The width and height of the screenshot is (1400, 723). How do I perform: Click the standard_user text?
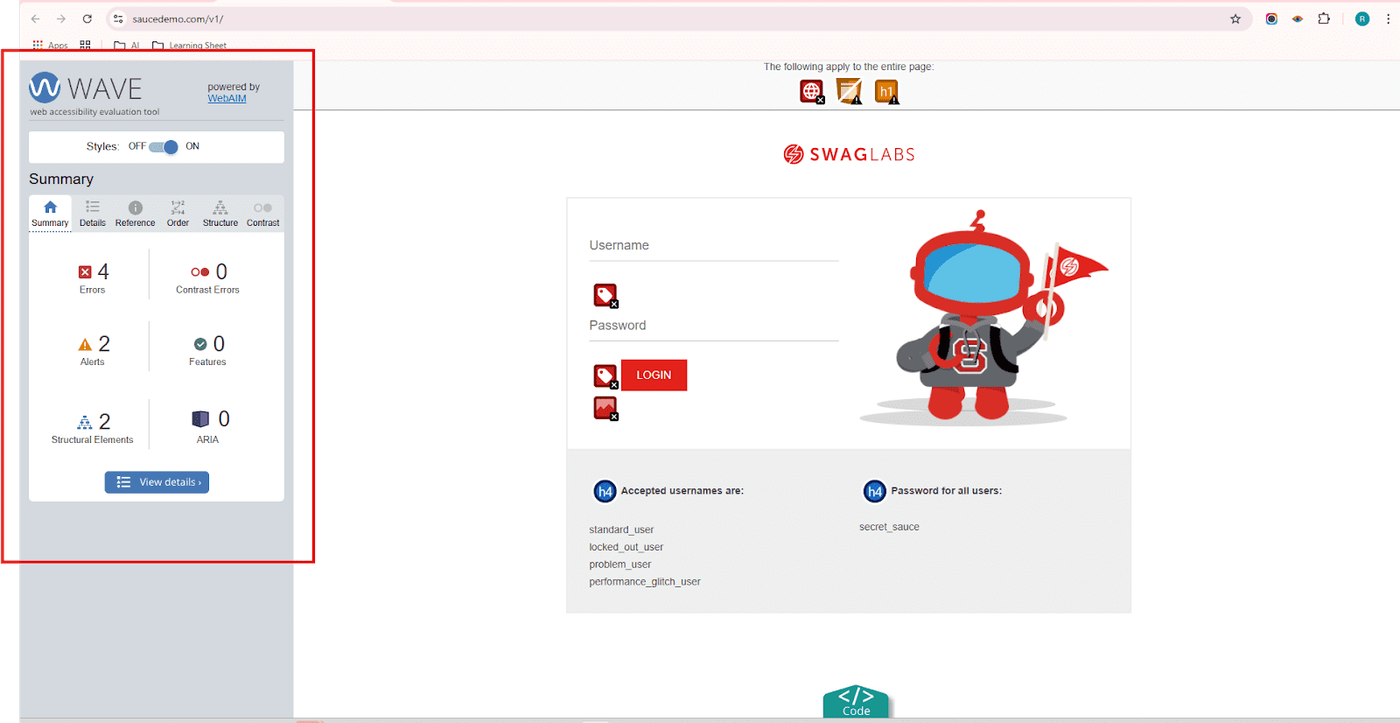[x=621, y=530]
